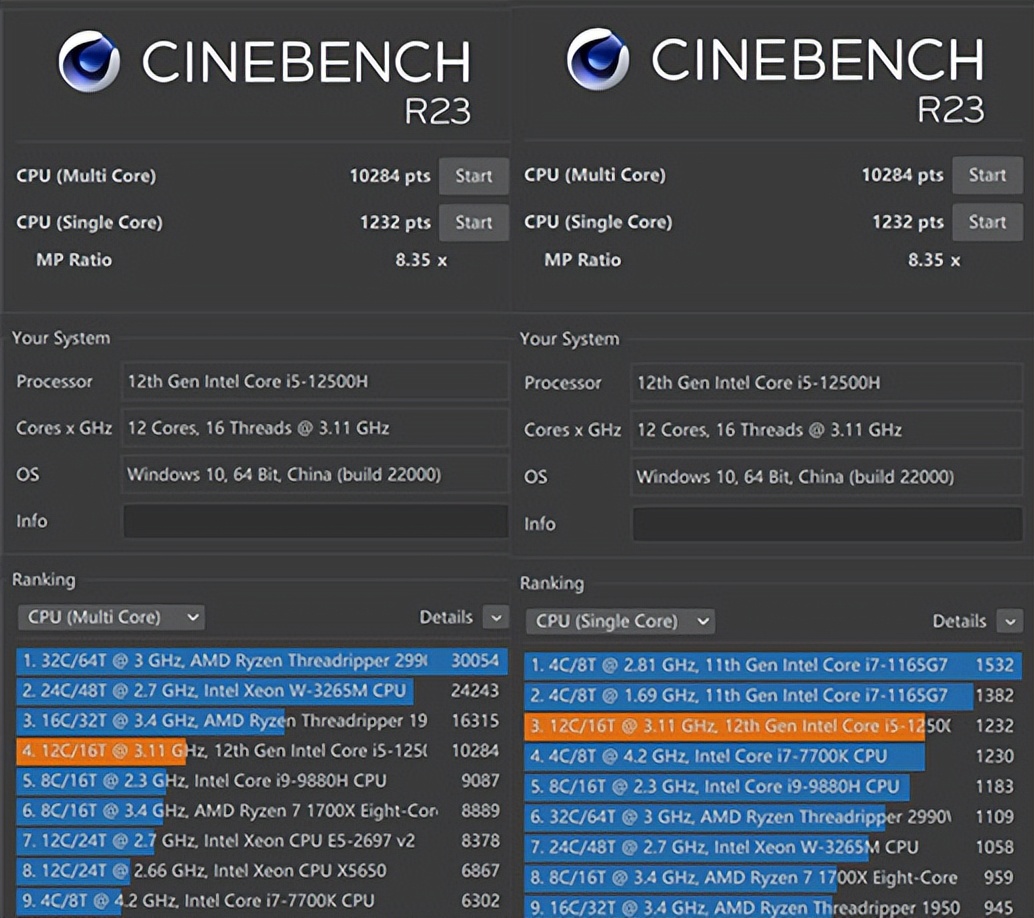The image size is (1034, 918).
Task: Click the empty Info field in left panel
Action: [x=315, y=521]
